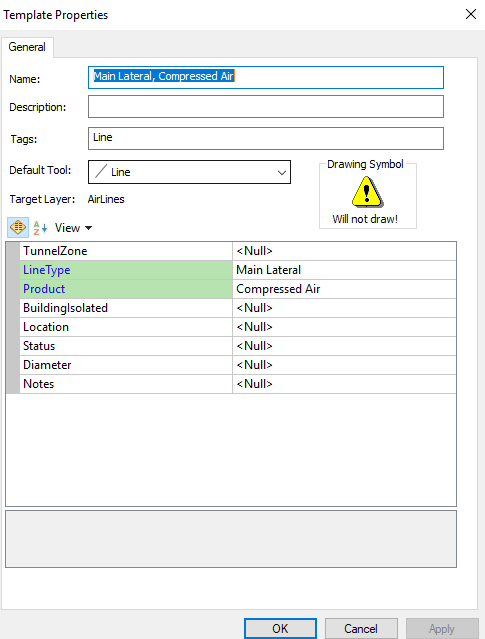Edit the Main Lateral value cell
Viewport: 485px width, 639px height.
pyautogui.click(x=344, y=270)
